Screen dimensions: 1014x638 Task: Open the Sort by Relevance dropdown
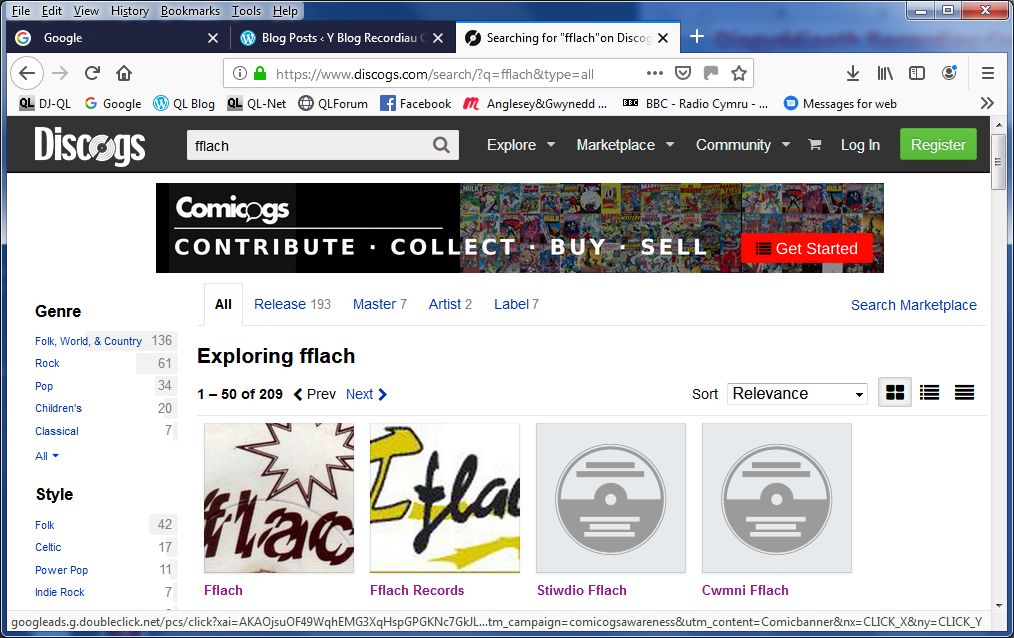(x=797, y=393)
